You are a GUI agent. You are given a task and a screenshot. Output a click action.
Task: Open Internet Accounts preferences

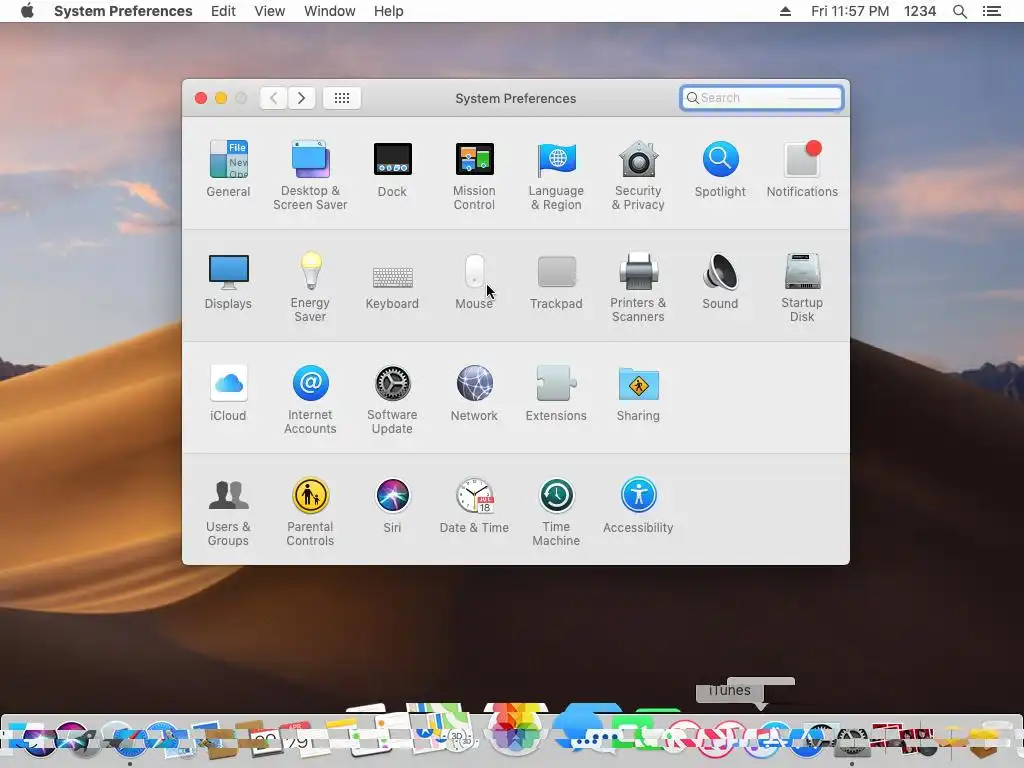[310, 400]
